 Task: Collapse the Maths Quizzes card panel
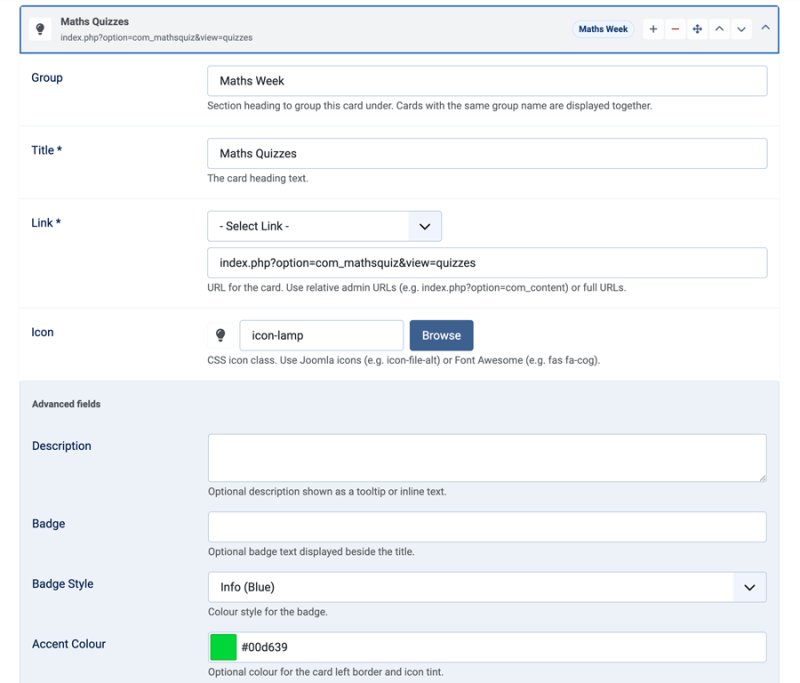click(x=765, y=28)
